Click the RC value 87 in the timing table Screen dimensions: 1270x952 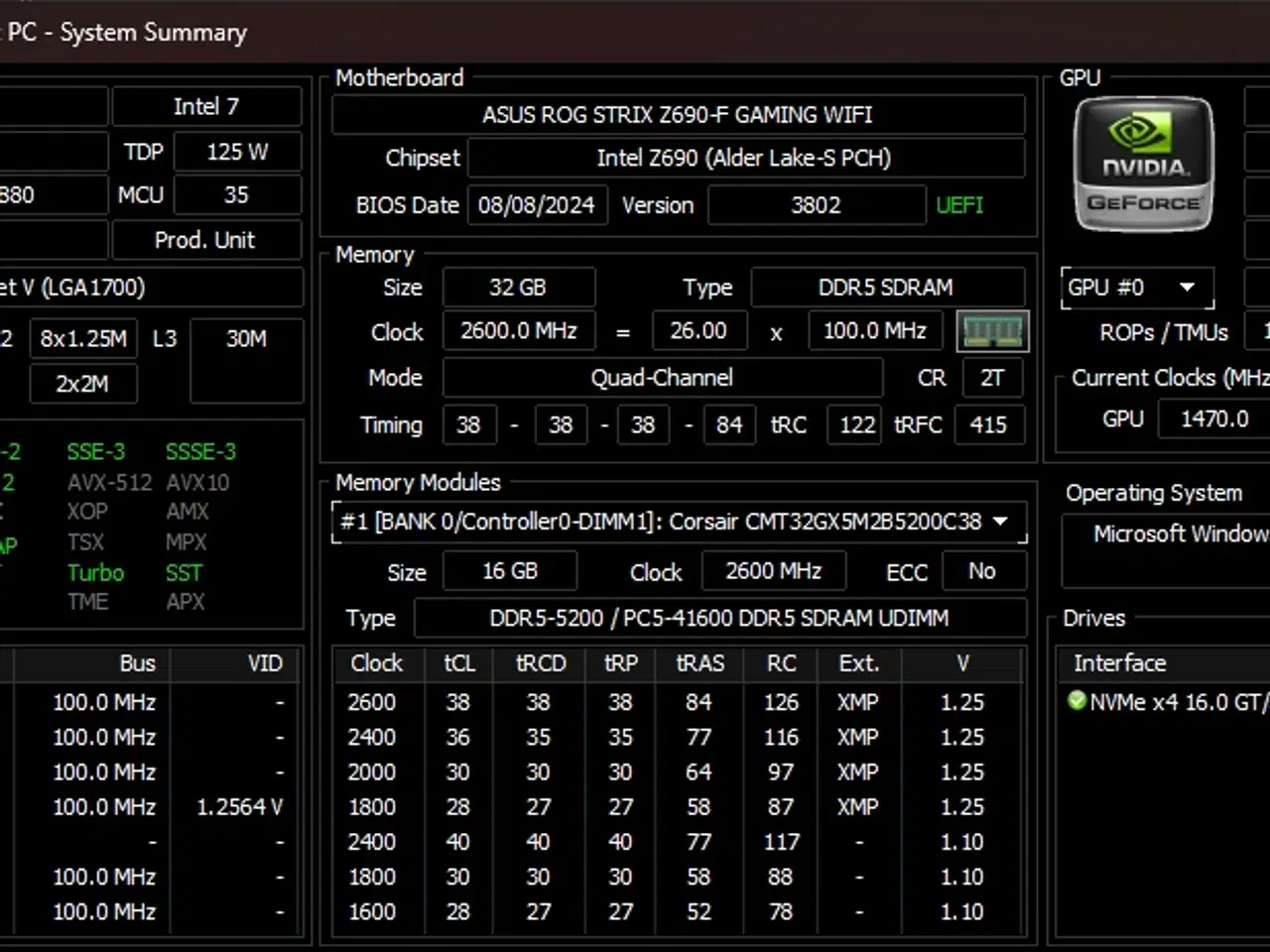pyautogui.click(x=781, y=807)
